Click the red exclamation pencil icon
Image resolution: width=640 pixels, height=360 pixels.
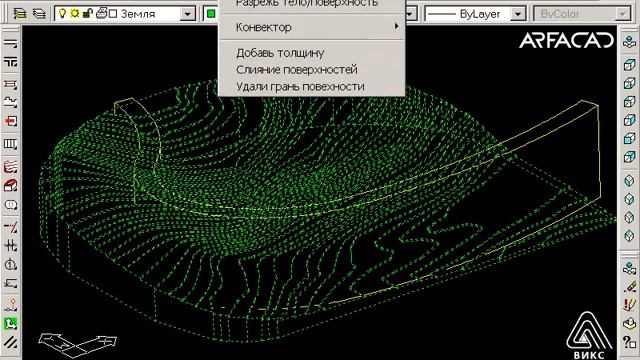[x=629, y=305]
